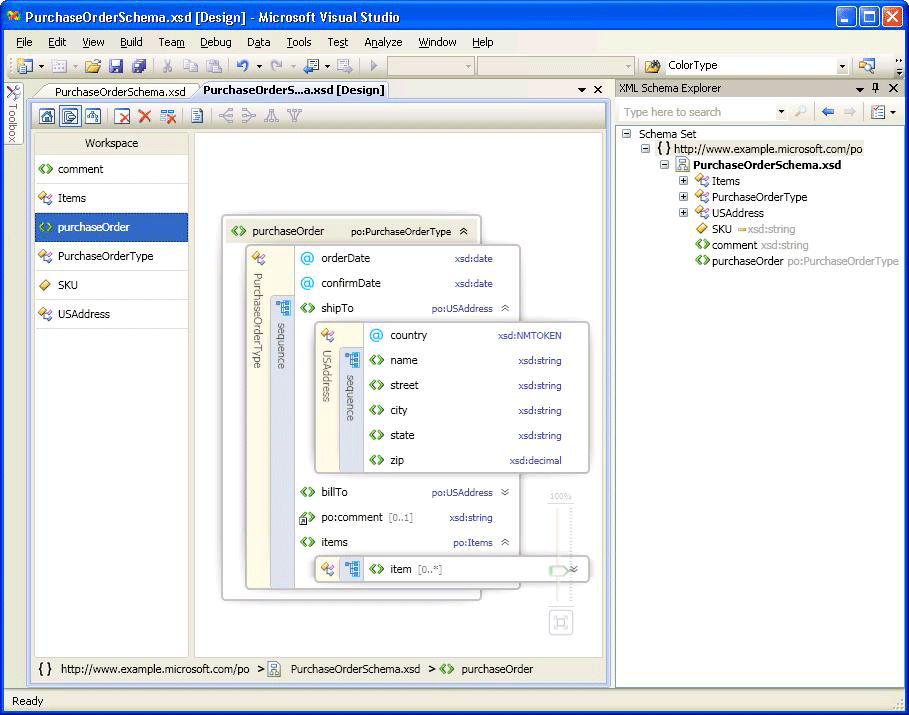Image resolution: width=909 pixels, height=715 pixels.
Task: Click PurchaseOrderSchema.xsd in the breadcrumb bar
Action: coord(355,669)
